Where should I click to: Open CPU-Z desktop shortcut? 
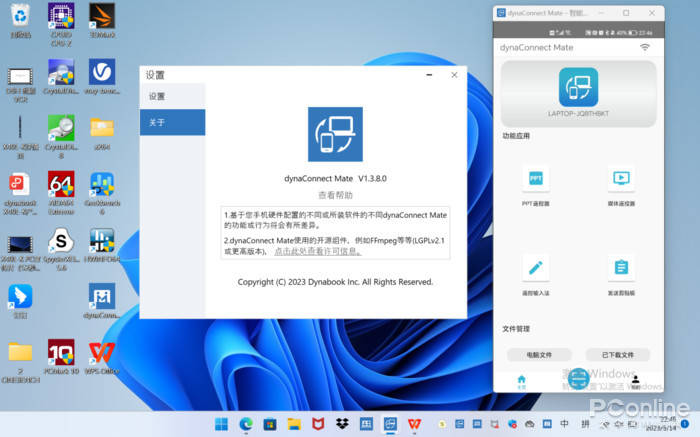(61, 22)
